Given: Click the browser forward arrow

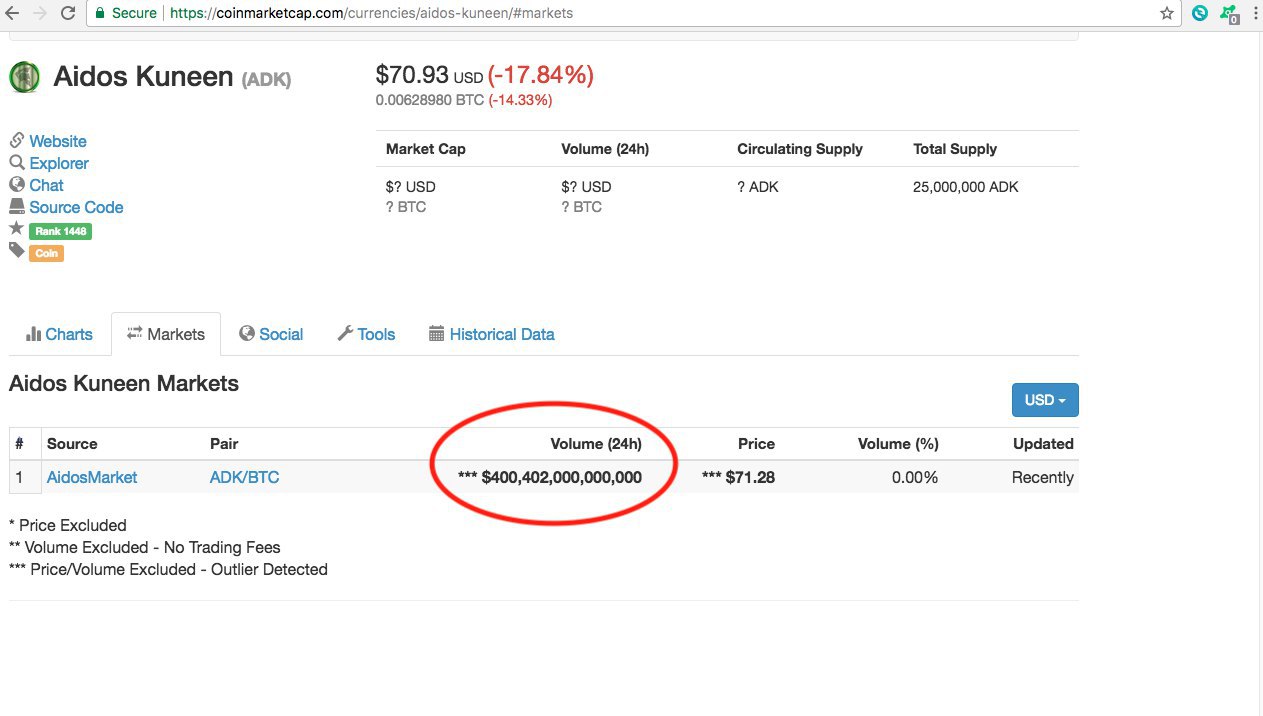Looking at the screenshot, I should [40, 13].
